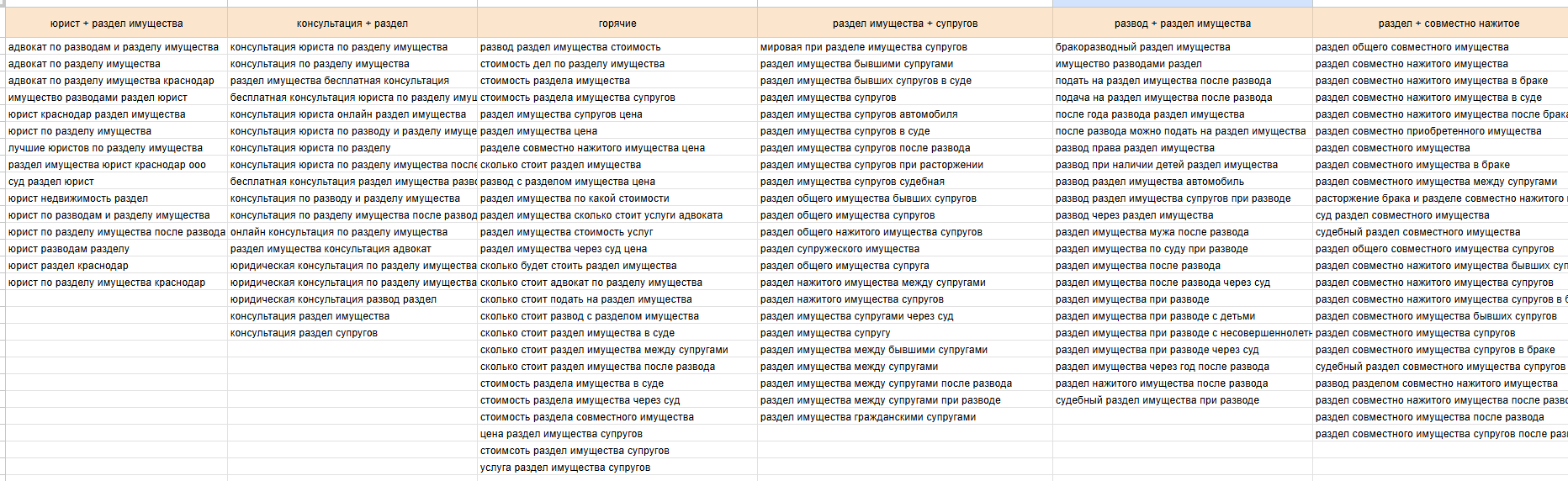1568x481 pixels.
Task: Click cell "судебный раздел совместного имущества"
Action: click(1440, 232)
